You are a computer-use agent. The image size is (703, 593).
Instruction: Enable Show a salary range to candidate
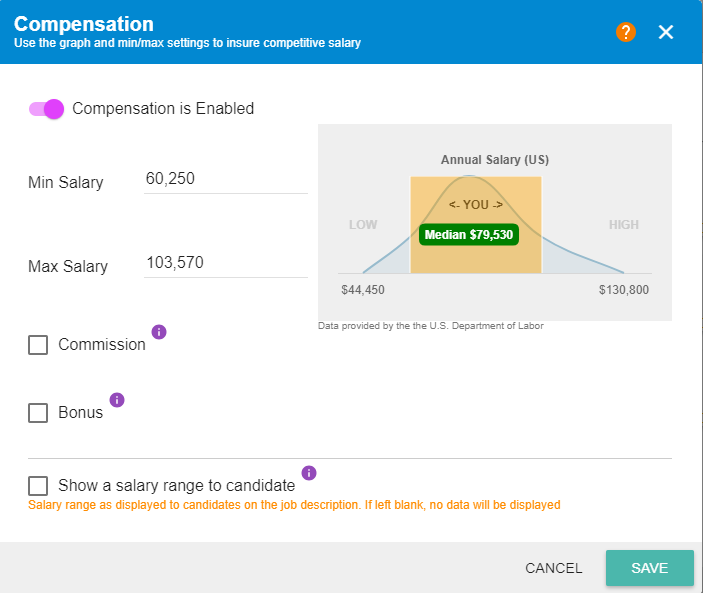pos(38,486)
